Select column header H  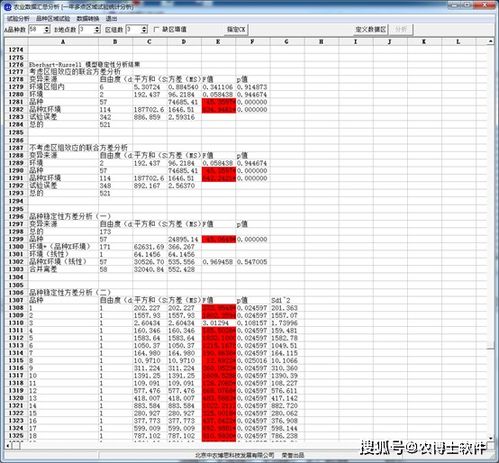point(321,42)
